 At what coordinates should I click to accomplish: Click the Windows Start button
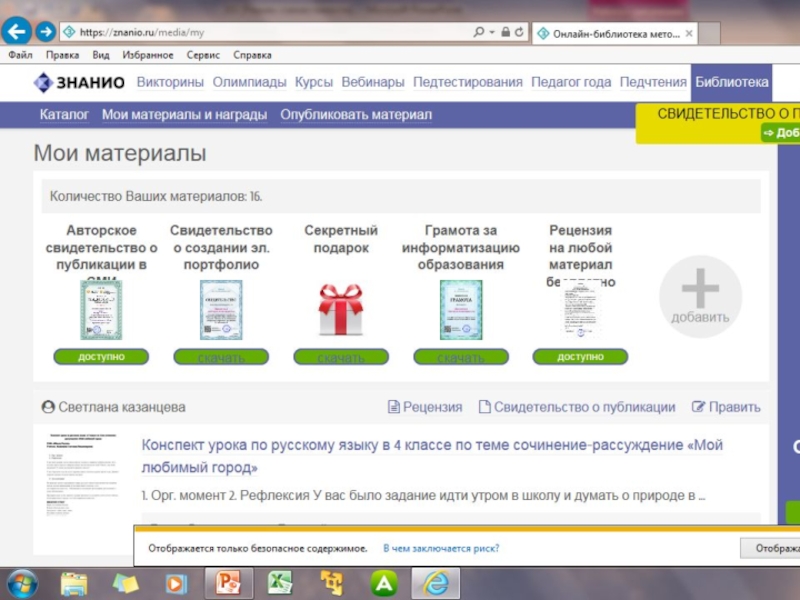22,583
